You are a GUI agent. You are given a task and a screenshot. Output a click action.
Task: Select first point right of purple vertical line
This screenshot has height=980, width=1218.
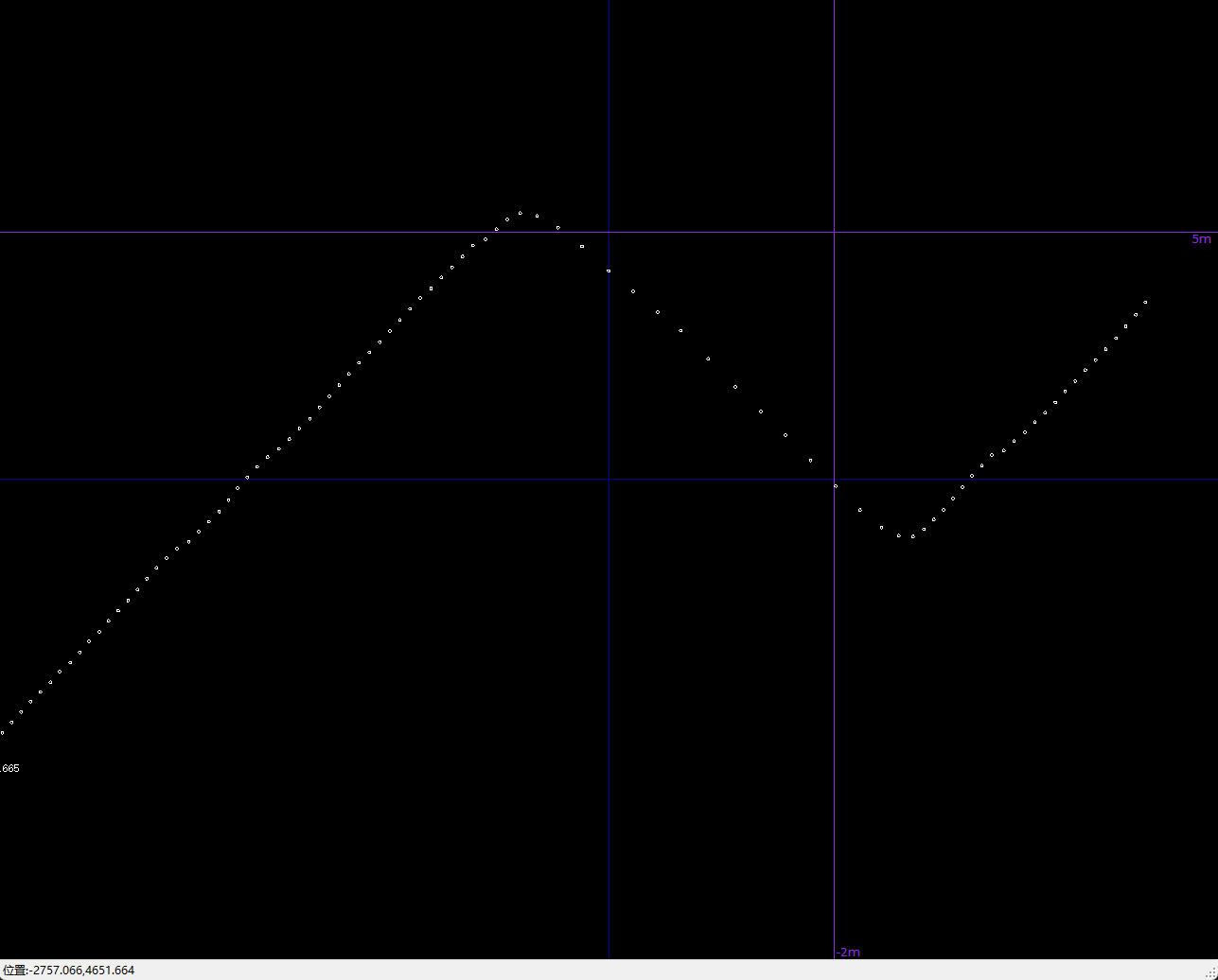[860, 510]
